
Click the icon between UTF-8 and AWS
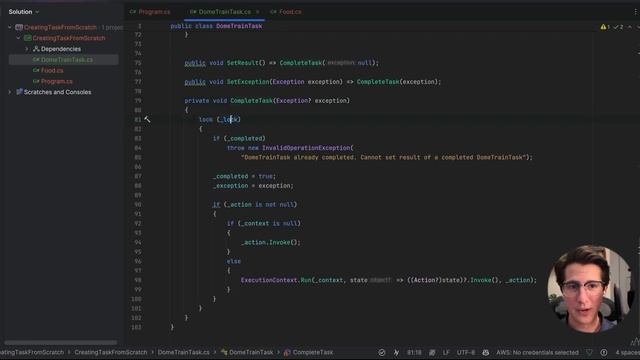point(486,352)
